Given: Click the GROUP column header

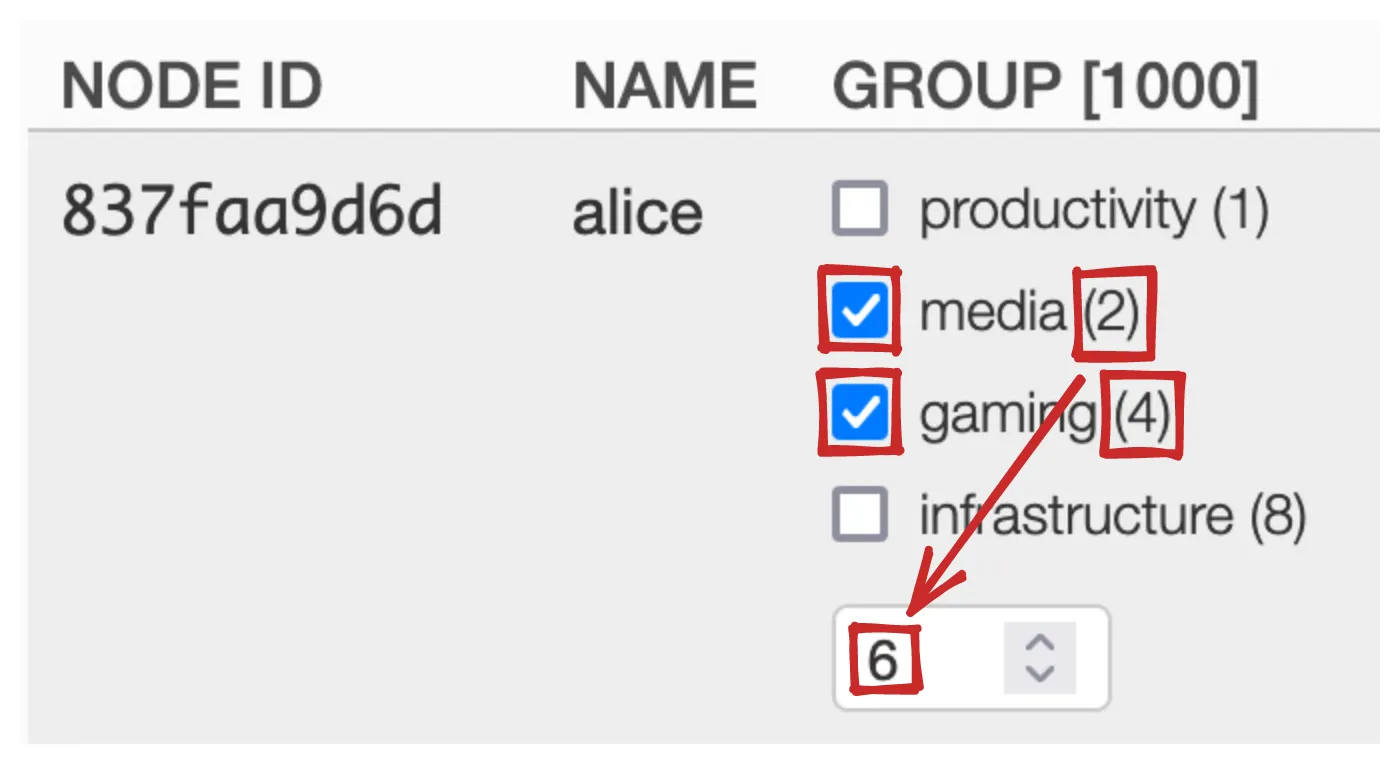Looking at the screenshot, I should tap(940, 87).
